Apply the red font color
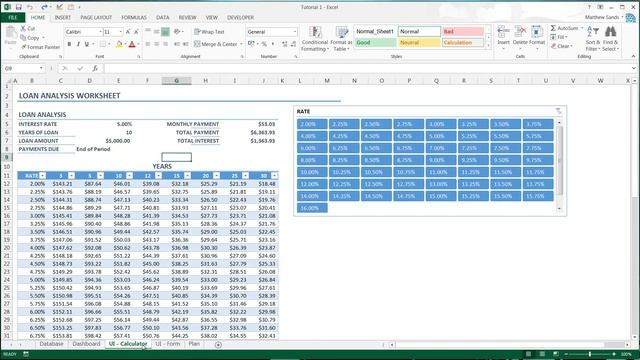Viewport: 640px width, 360px height. click(132, 44)
